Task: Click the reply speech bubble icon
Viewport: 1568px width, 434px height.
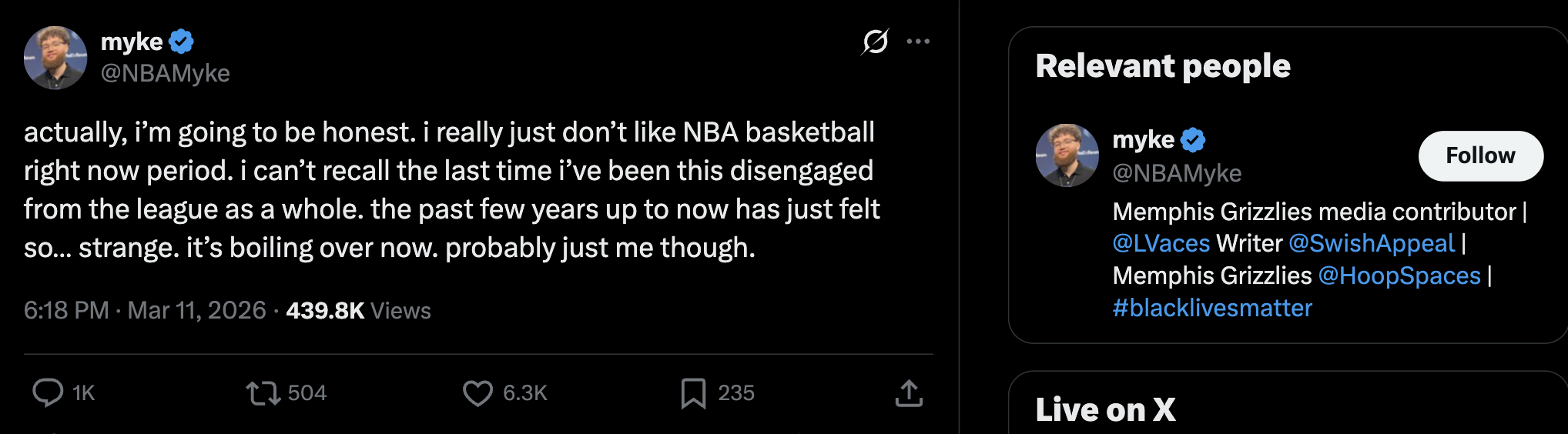Action: [x=48, y=392]
